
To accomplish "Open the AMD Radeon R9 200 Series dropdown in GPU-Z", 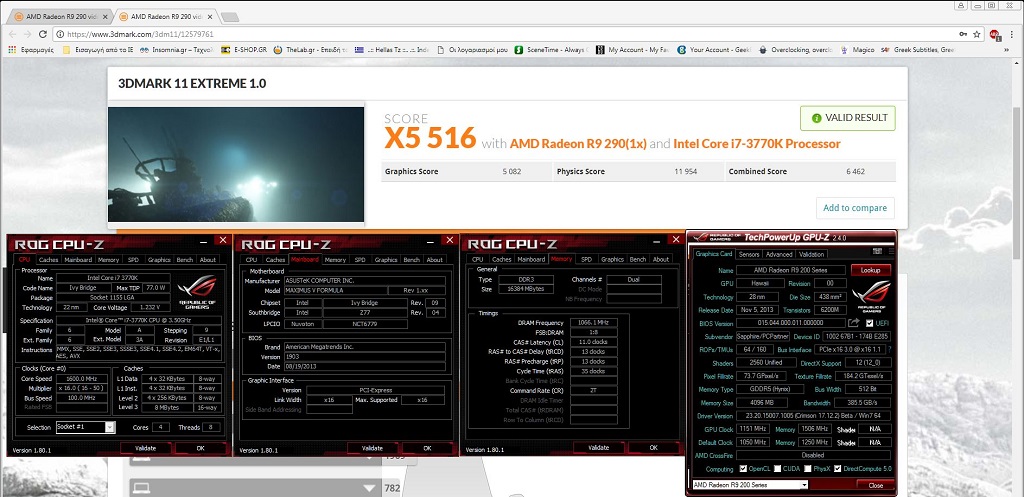I will [750, 485].
